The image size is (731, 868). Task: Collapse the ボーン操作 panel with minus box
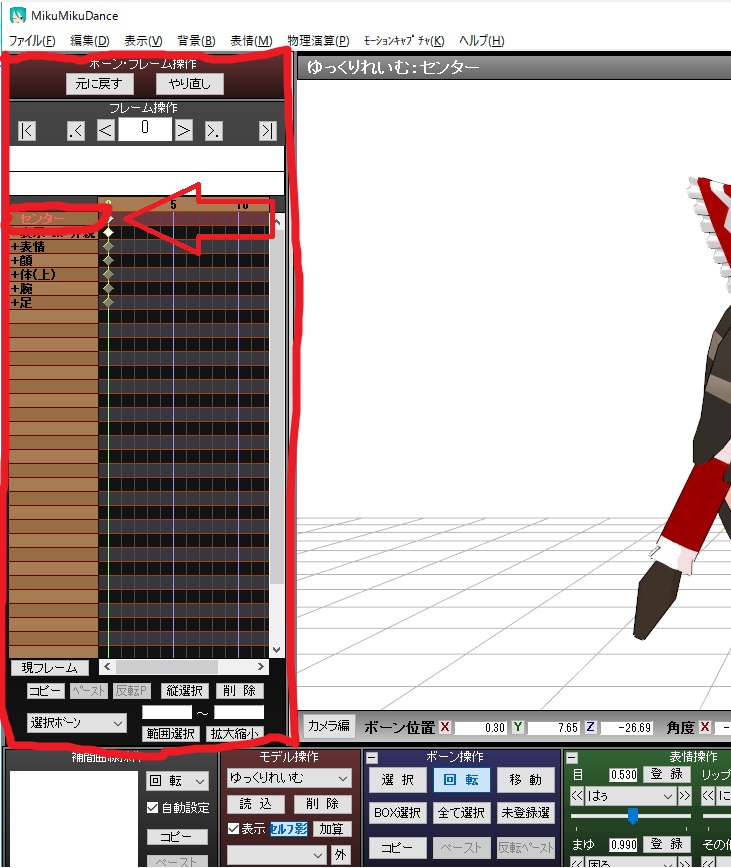pos(372,758)
